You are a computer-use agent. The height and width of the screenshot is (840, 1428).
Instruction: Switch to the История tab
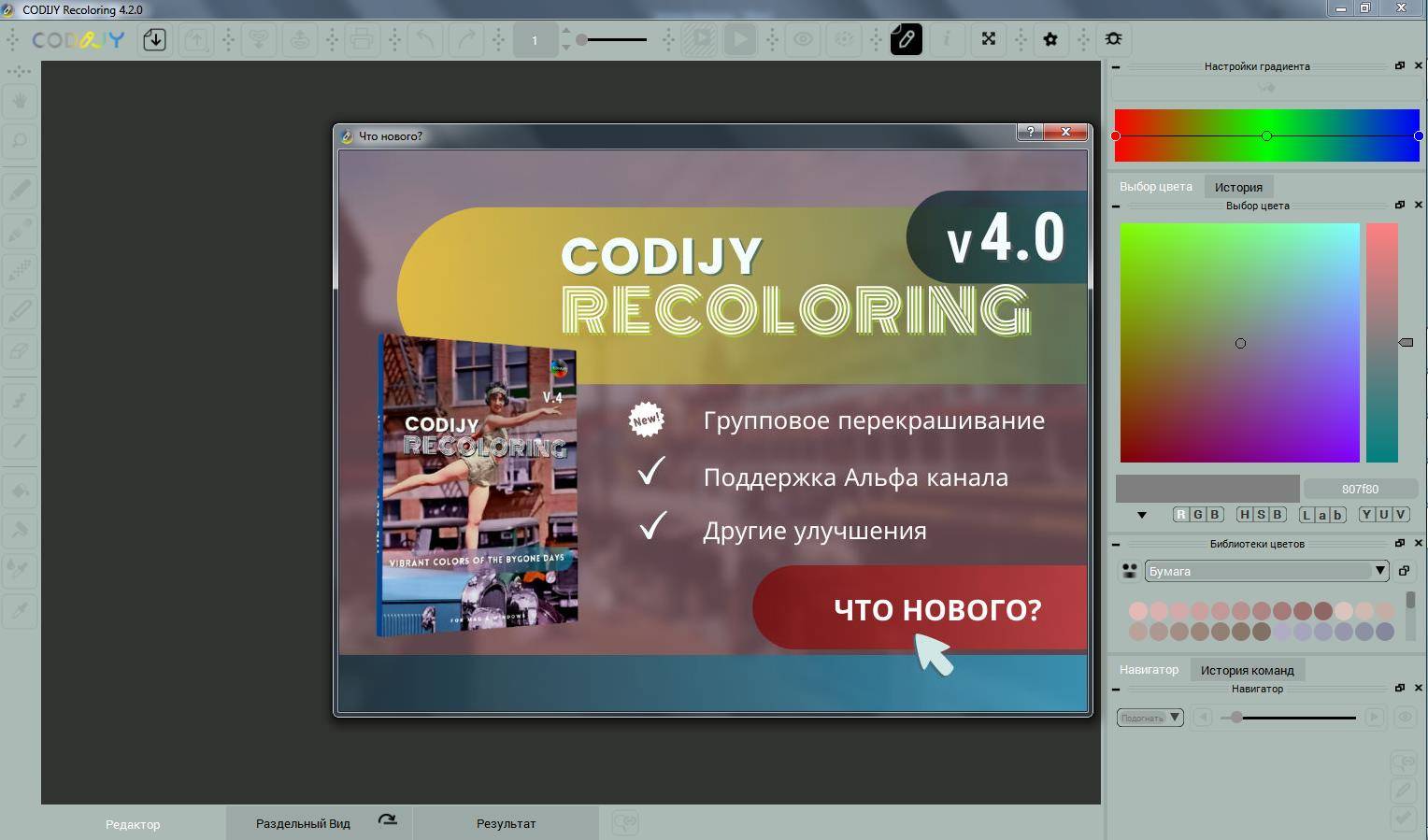(x=1238, y=187)
